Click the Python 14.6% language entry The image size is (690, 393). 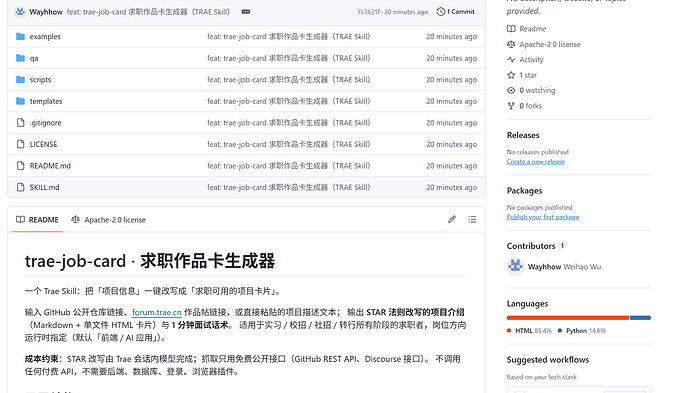pyautogui.click(x=582, y=331)
